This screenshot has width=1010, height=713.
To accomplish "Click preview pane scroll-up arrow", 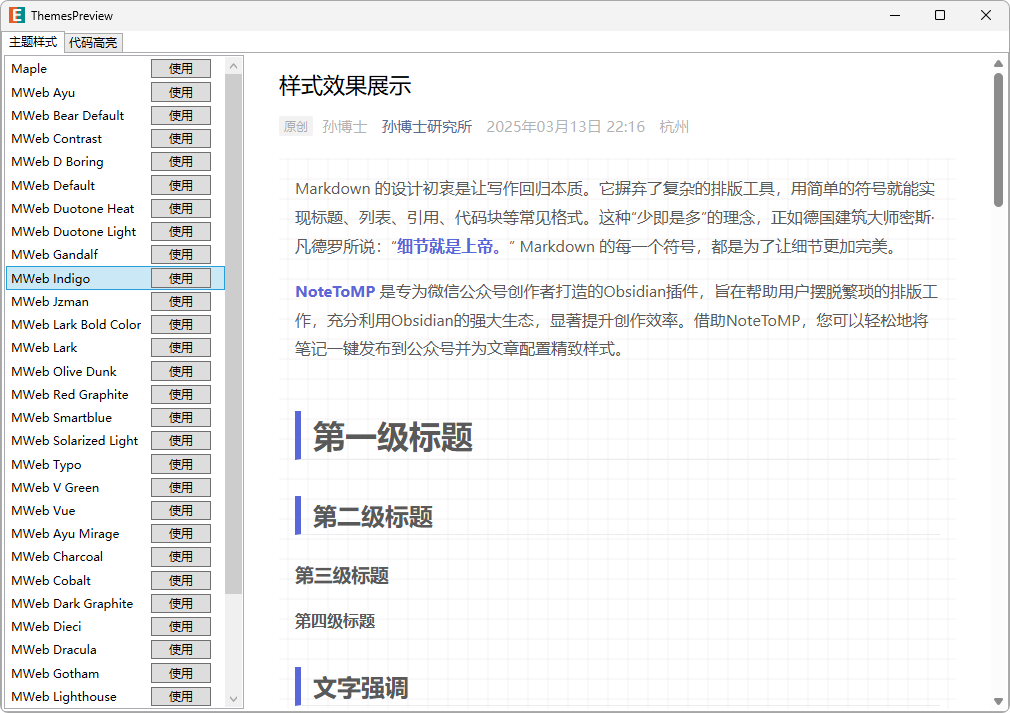I will pyautogui.click(x=998, y=64).
